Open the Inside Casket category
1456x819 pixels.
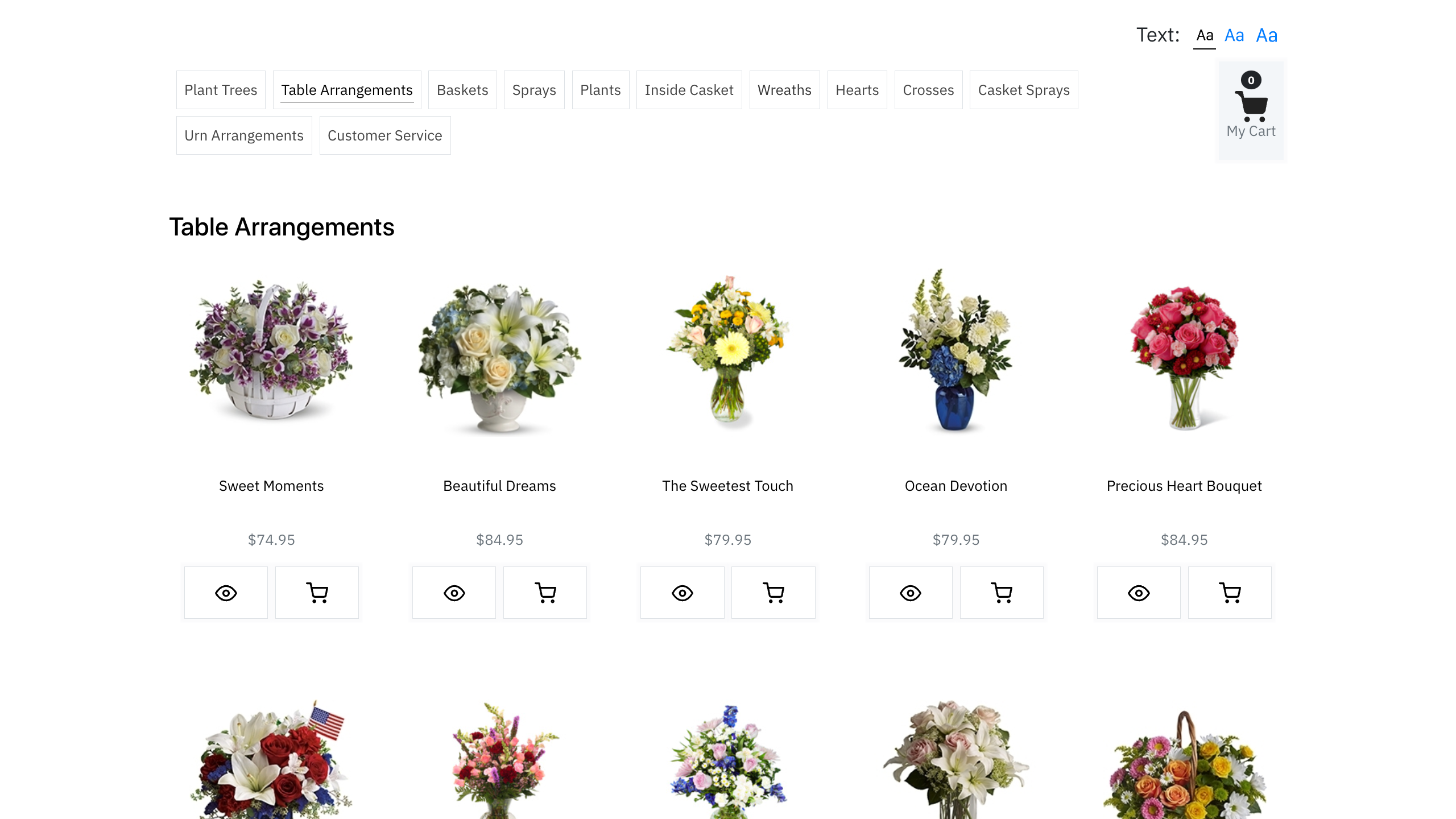[x=689, y=90]
